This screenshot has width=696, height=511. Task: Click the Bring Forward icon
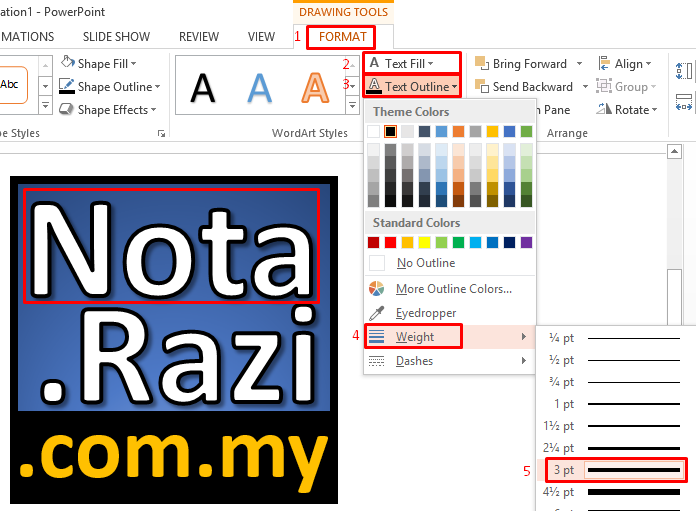click(482, 63)
